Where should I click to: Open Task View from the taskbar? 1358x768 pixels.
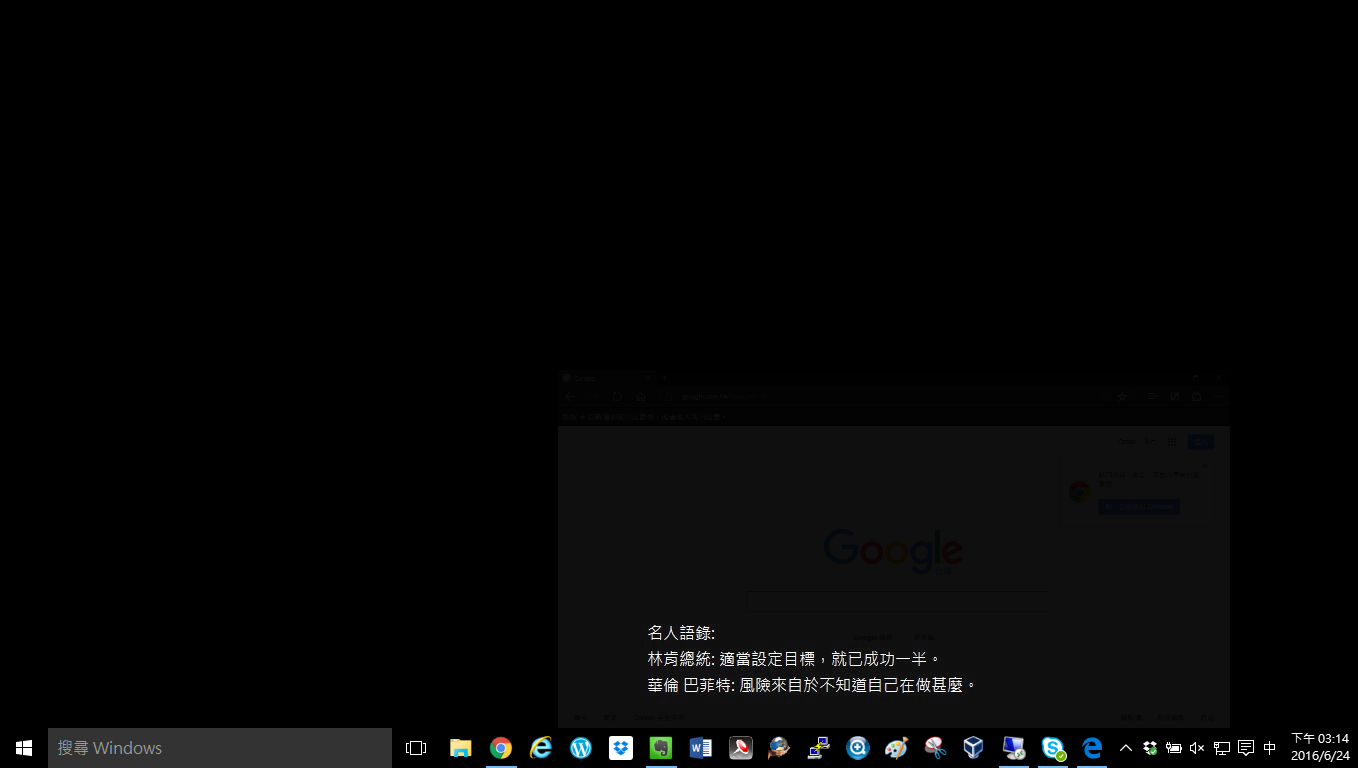click(x=416, y=748)
